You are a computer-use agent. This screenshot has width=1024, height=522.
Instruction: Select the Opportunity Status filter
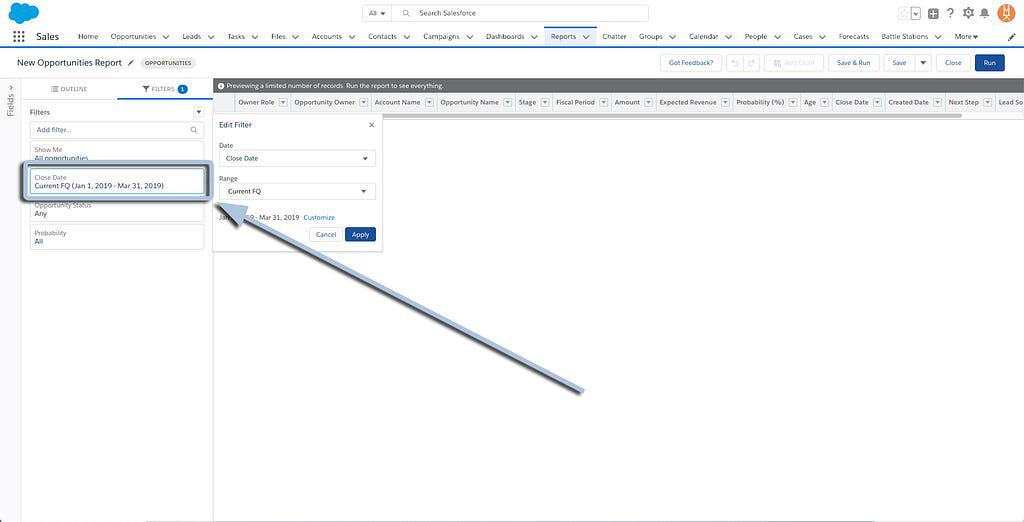pyautogui.click(x=117, y=209)
